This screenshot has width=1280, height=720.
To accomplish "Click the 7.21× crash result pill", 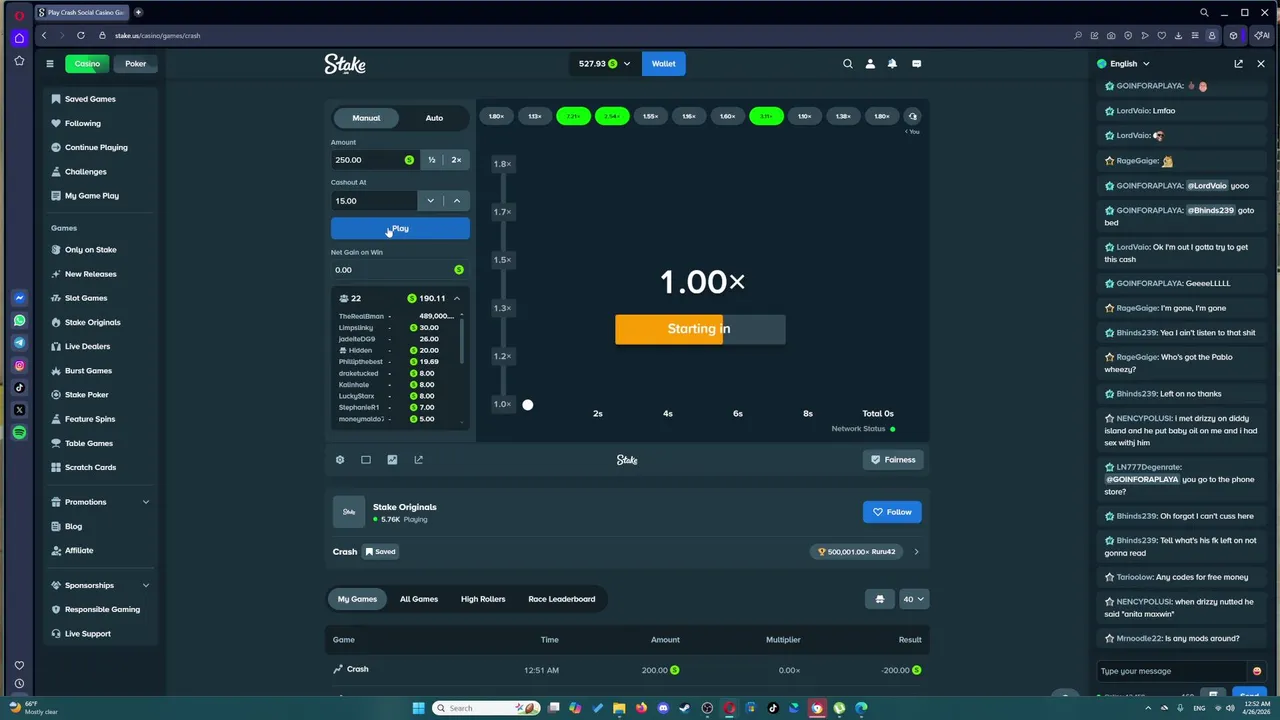I will point(573,116).
